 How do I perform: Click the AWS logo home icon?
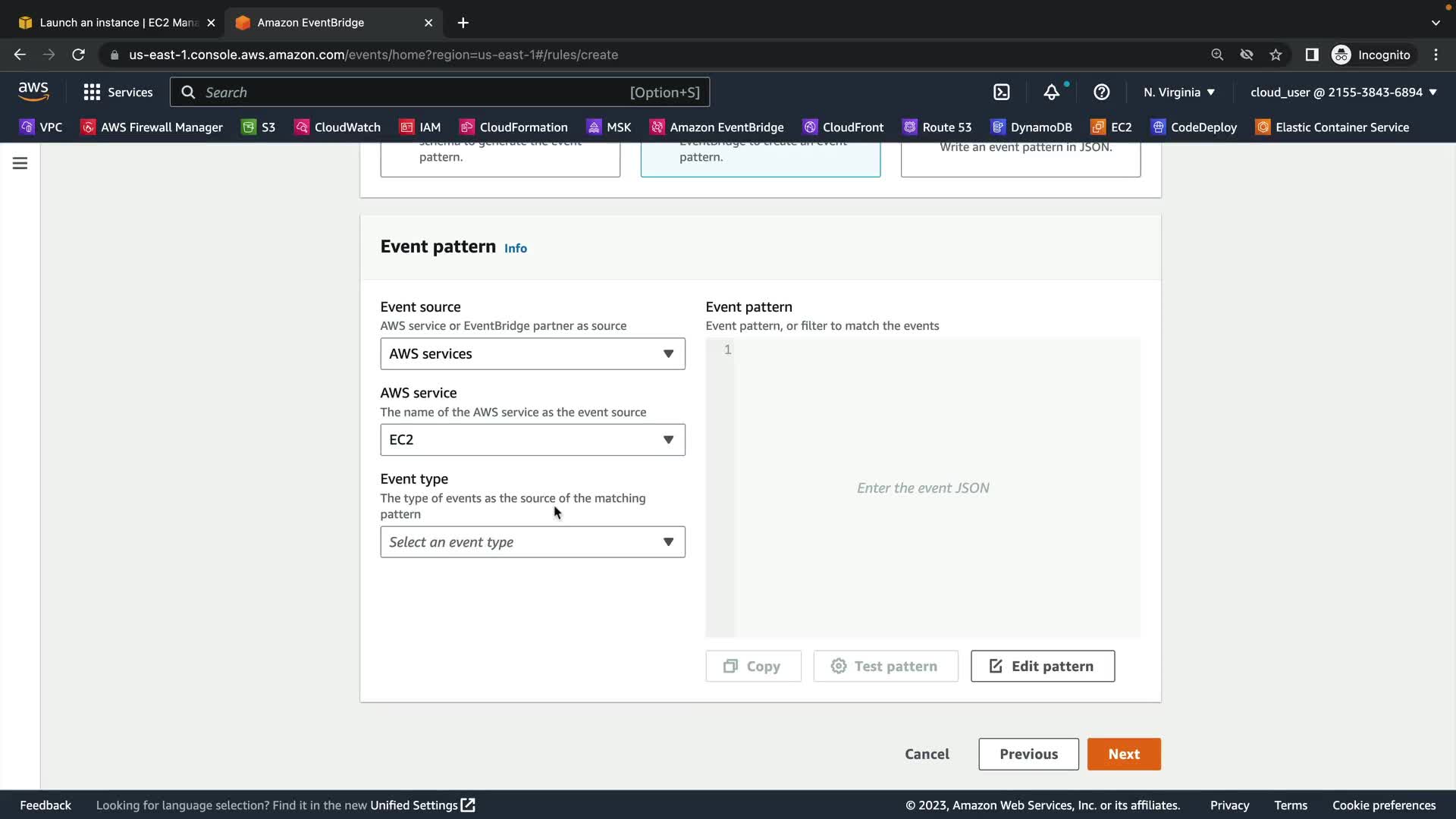coord(33,92)
